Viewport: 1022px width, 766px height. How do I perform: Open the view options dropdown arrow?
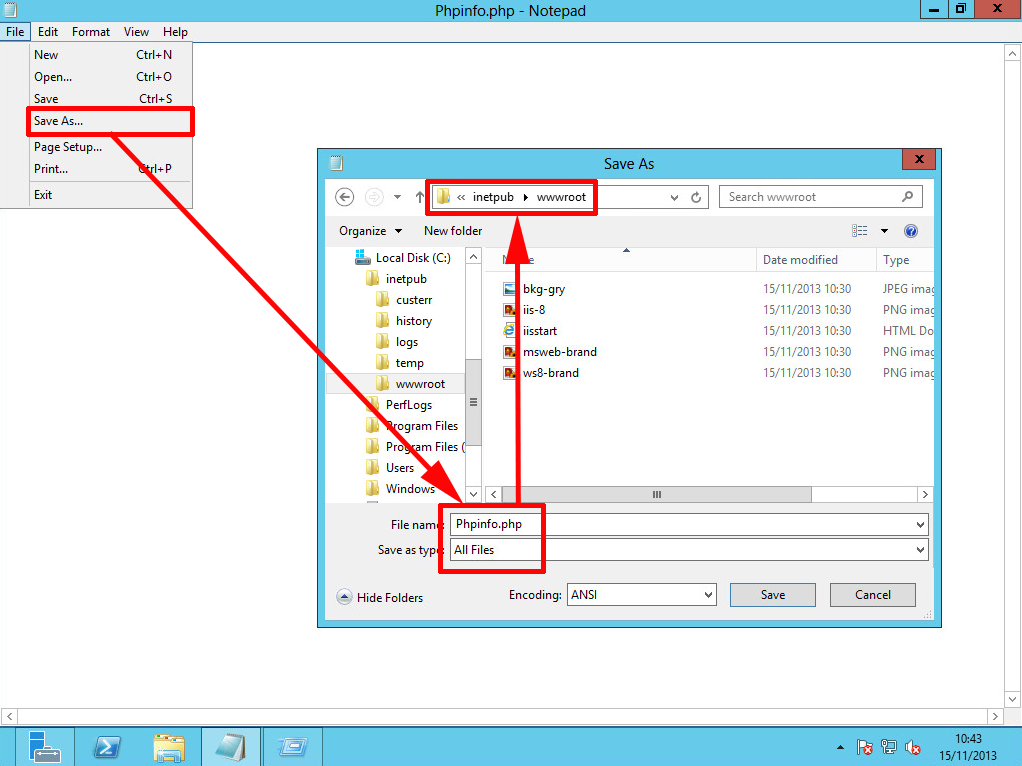[x=884, y=231]
